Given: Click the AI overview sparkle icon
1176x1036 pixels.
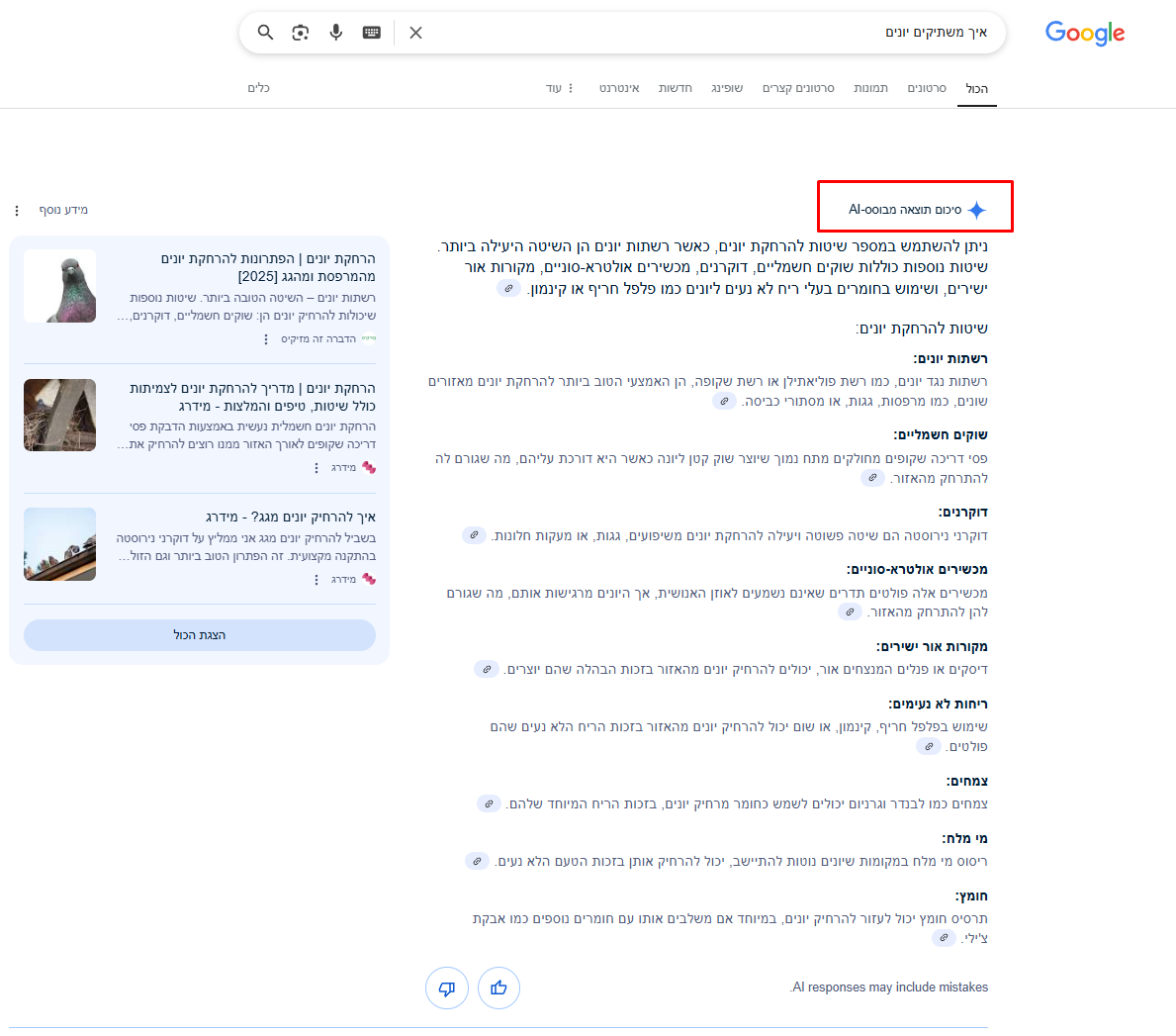Looking at the screenshot, I should click(976, 210).
